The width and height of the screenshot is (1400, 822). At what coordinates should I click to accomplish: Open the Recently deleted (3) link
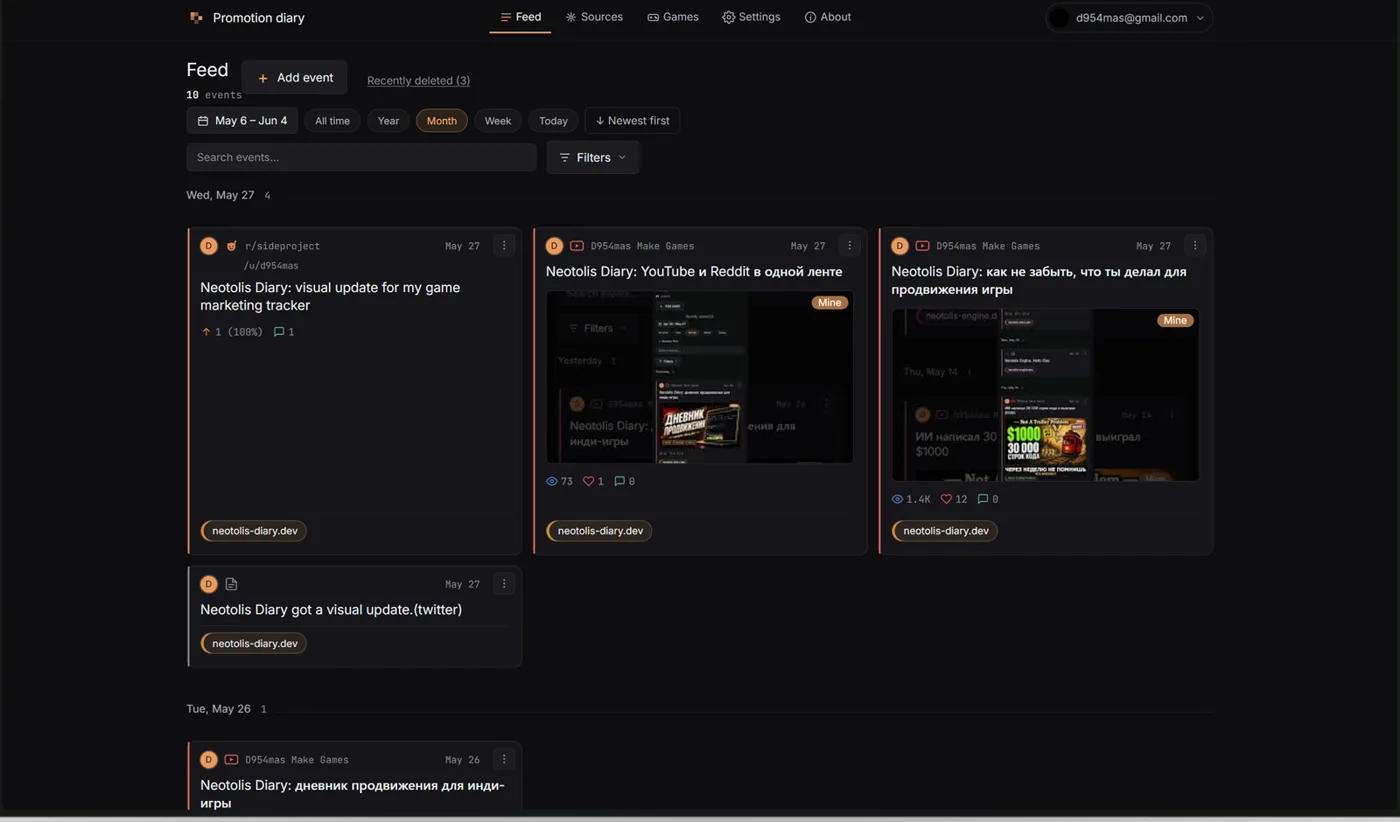418,80
